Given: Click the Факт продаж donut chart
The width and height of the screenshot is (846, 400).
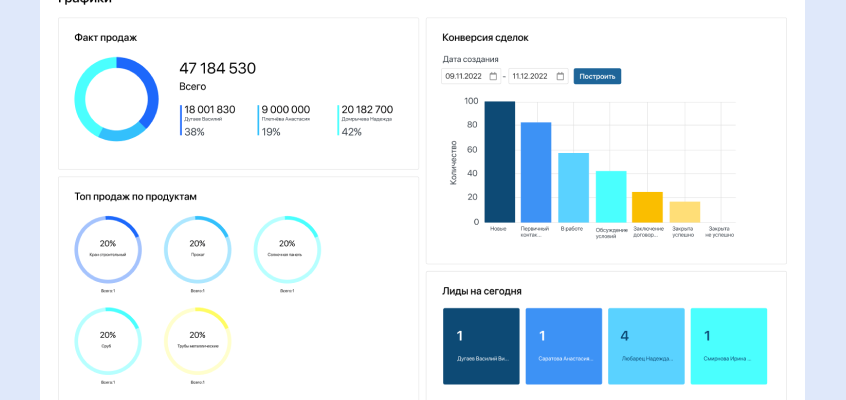Looking at the screenshot, I should point(116,98).
